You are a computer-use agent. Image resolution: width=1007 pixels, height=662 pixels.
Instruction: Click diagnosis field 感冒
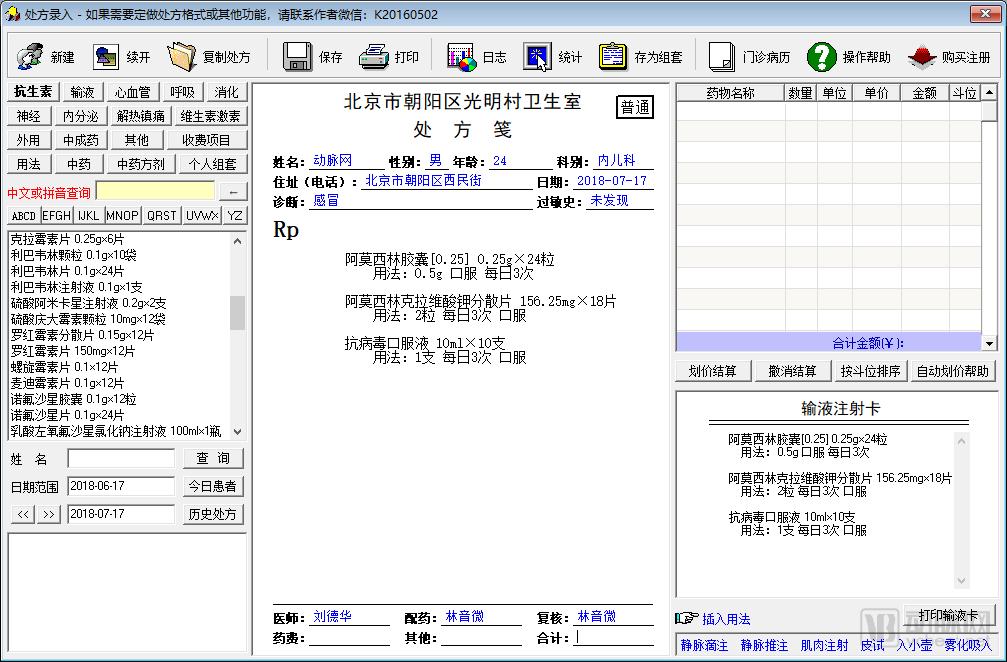pyautogui.click(x=421, y=201)
